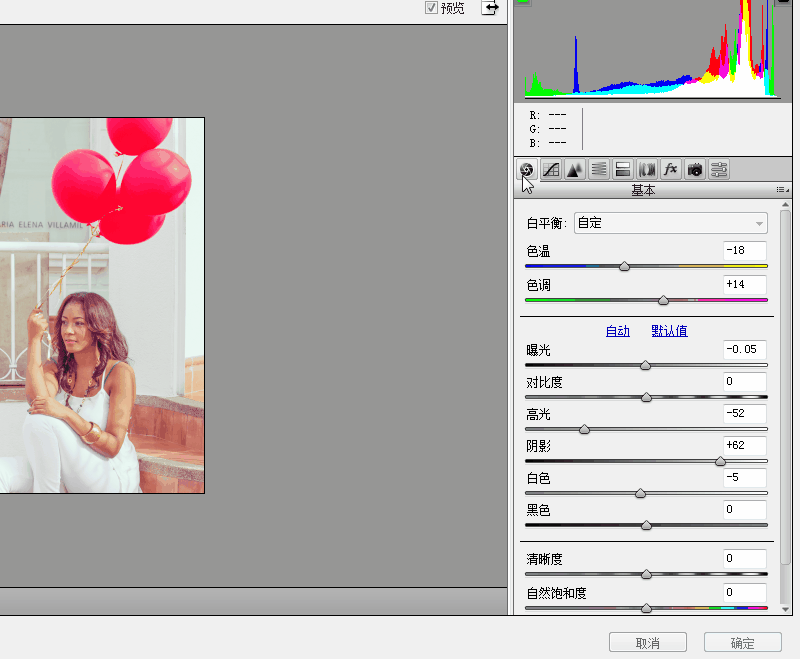This screenshot has width=800, height=659.
Task: Open the Detail panel tab
Action: click(x=574, y=169)
